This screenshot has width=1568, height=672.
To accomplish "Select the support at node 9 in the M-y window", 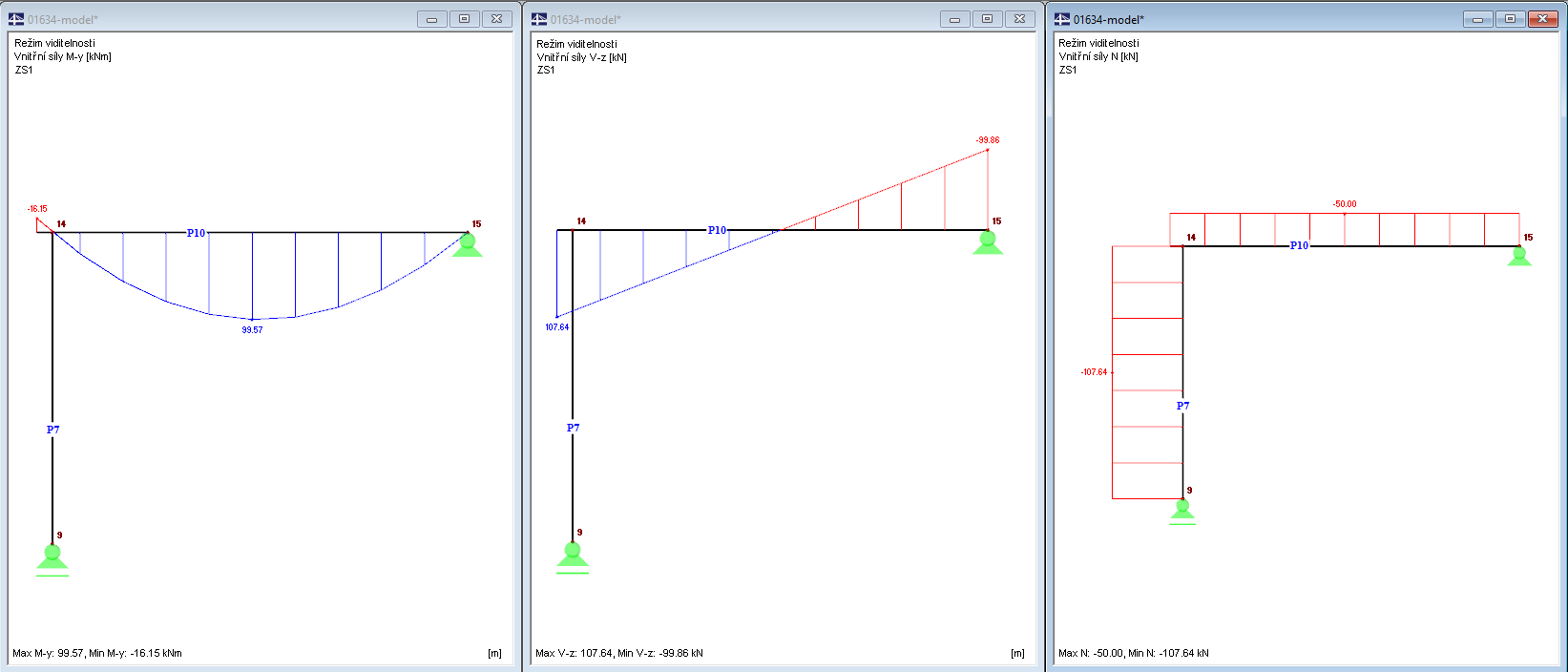I will pos(52,559).
